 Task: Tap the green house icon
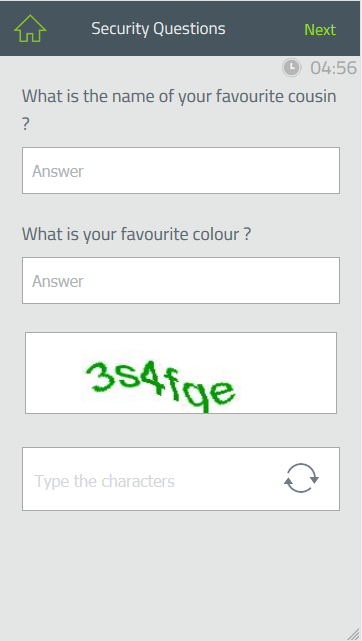tap(30, 28)
